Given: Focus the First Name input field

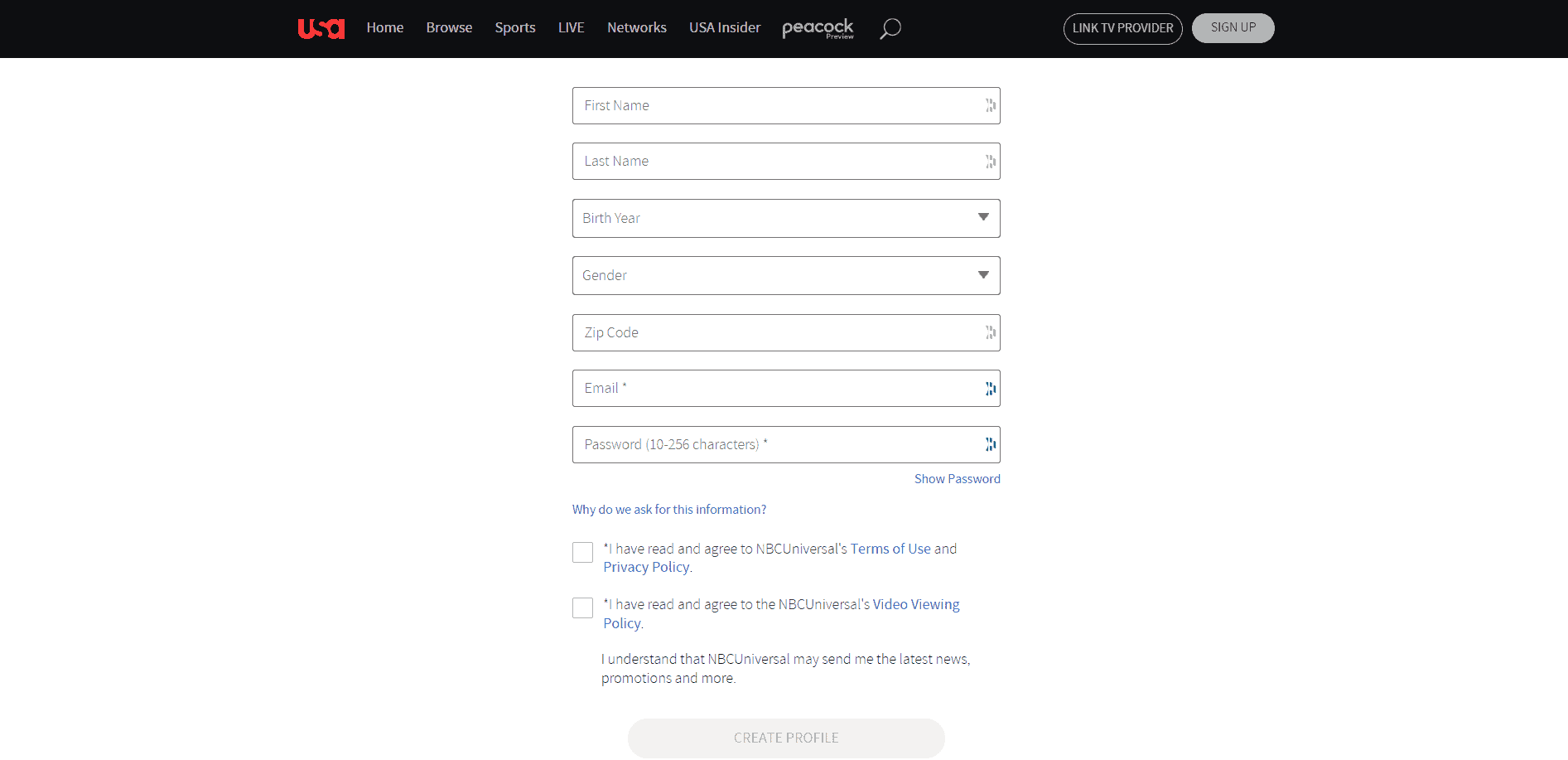Looking at the screenshot, I should pyautogui.click(x=786, y=105).
